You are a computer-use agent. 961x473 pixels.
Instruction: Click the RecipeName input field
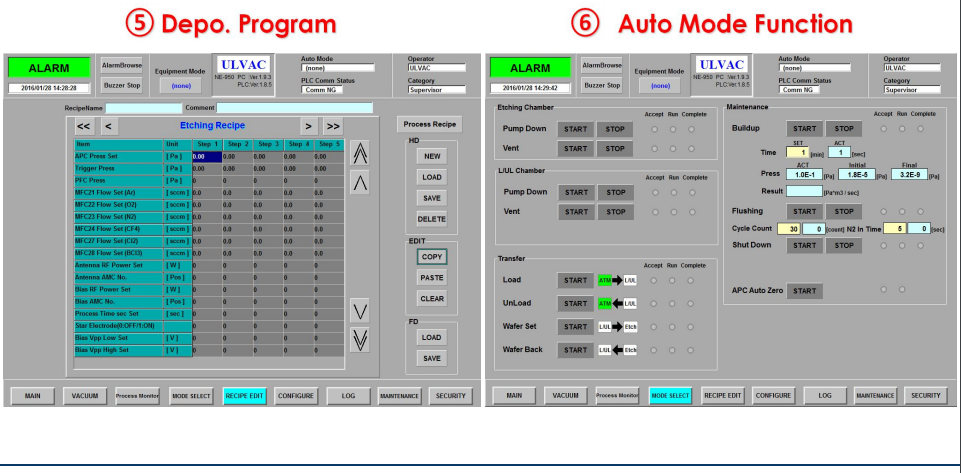(144, 107)
